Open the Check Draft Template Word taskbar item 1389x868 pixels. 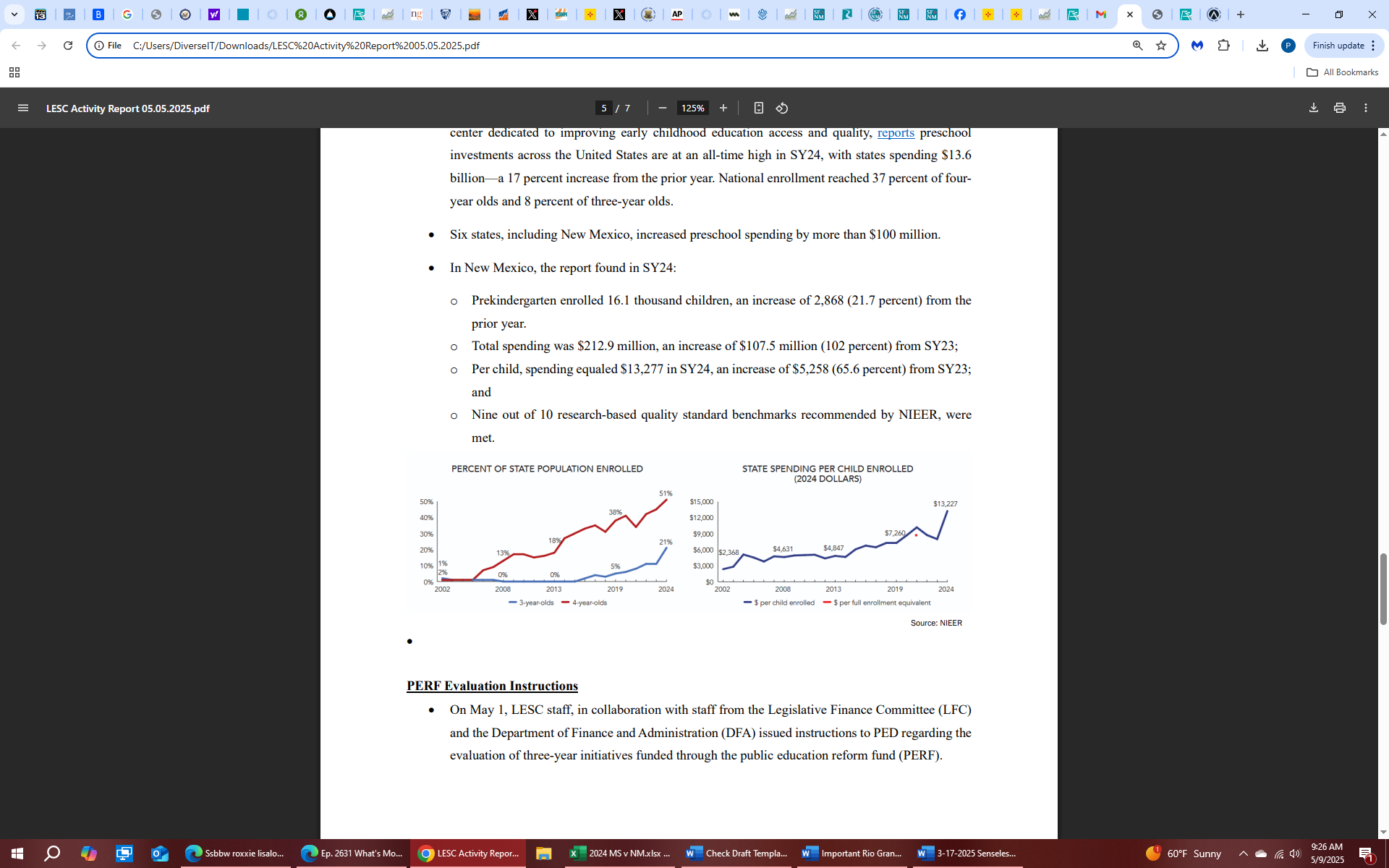[736, 854]
